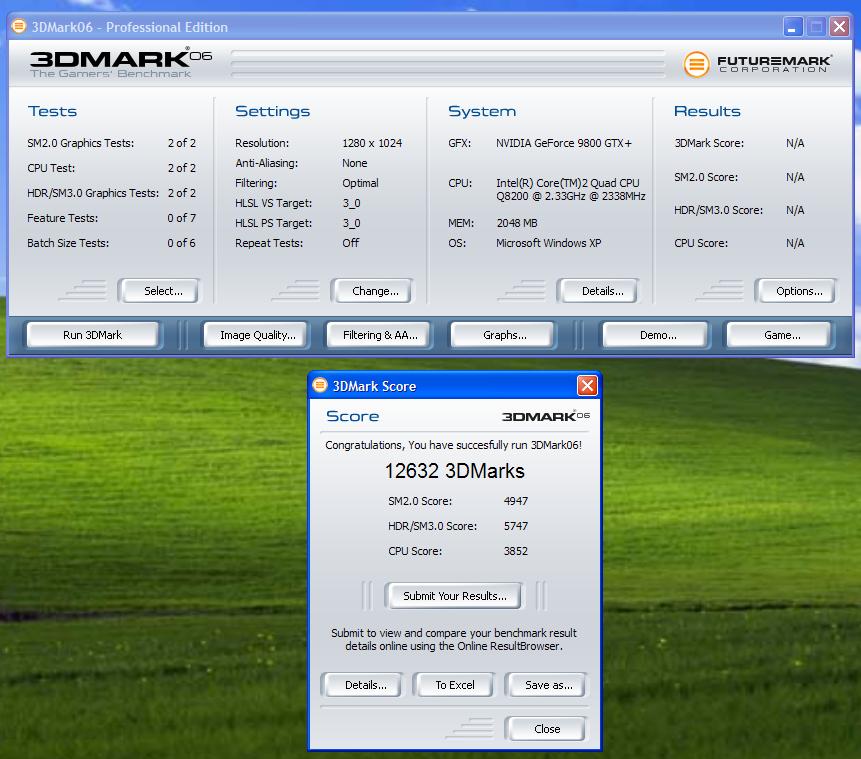Open test selection with Select... button
This screenshot has height=759, width=861.
click(x=160, y=291)
